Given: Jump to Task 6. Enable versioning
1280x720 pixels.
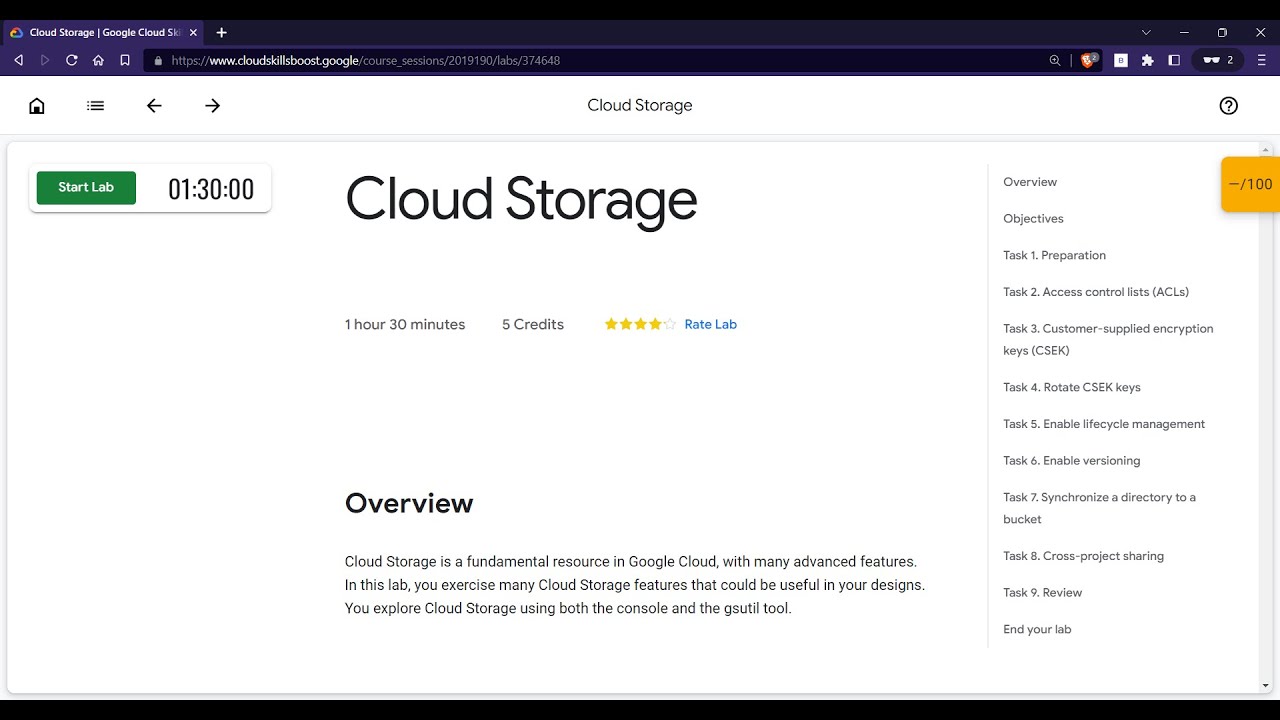Looking at the screenshot, I should click(x=1072, y=460).
